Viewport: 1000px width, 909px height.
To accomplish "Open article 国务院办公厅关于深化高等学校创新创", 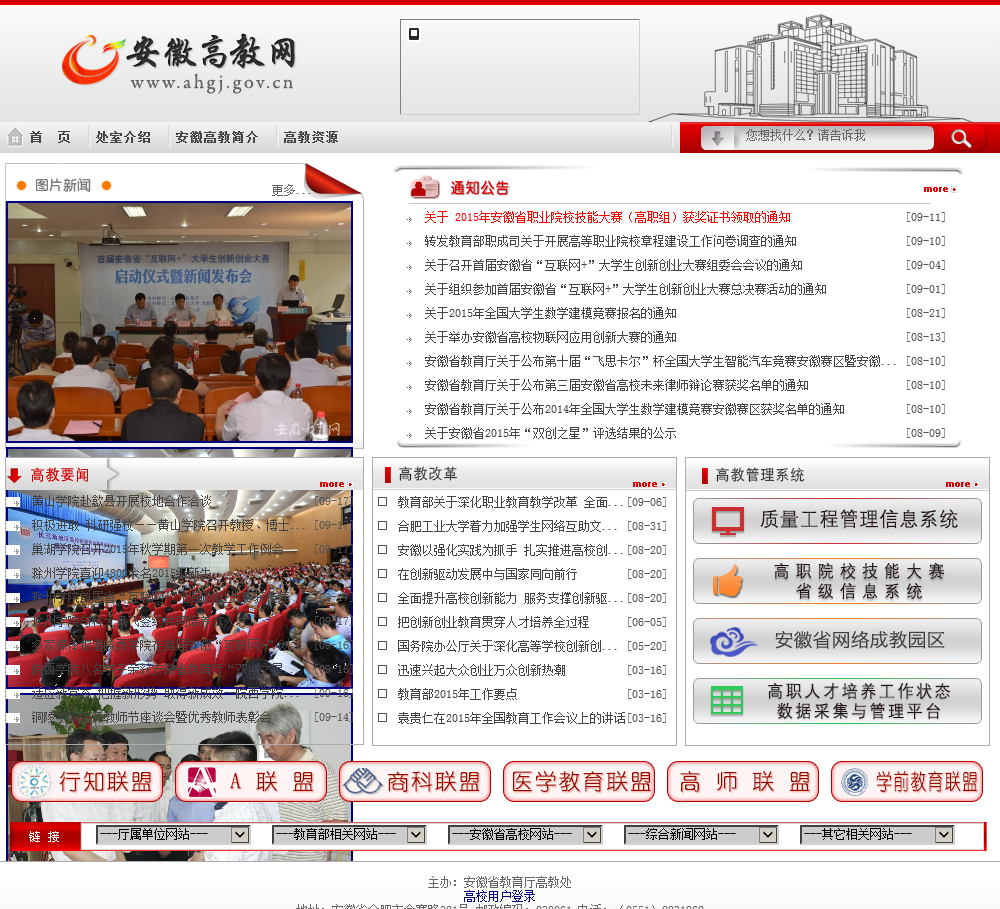I will point(507,646).
